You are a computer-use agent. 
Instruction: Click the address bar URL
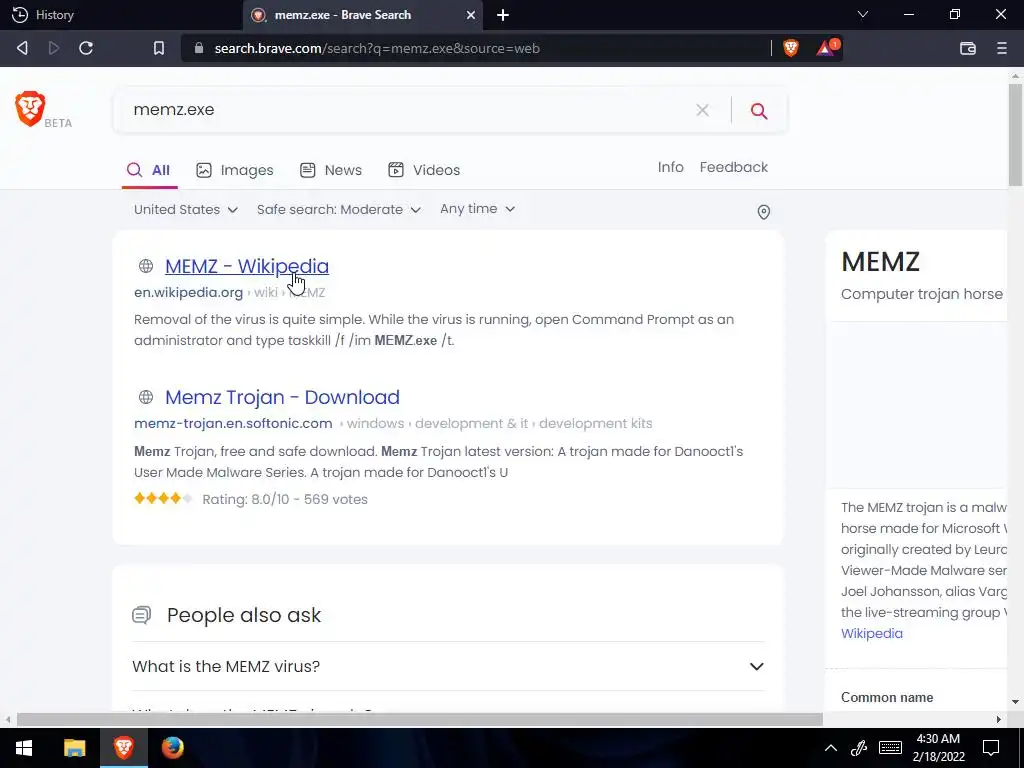click(377, 48)
